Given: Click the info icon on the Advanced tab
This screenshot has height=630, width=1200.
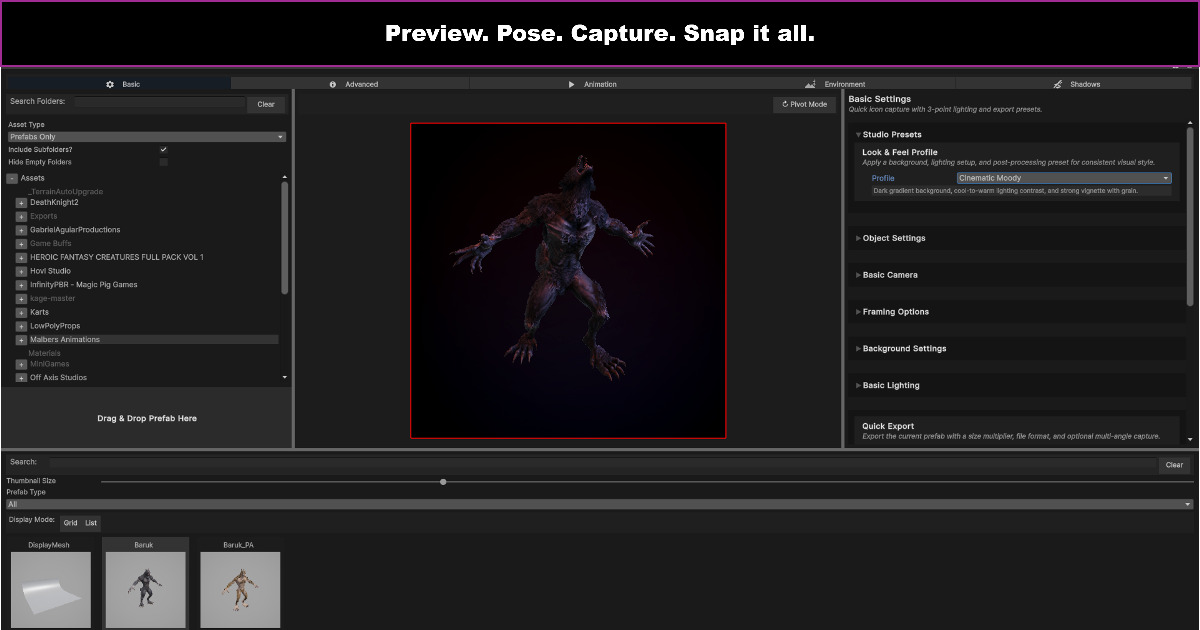Looking at the screenshot, I should click(x=331, y=84).
